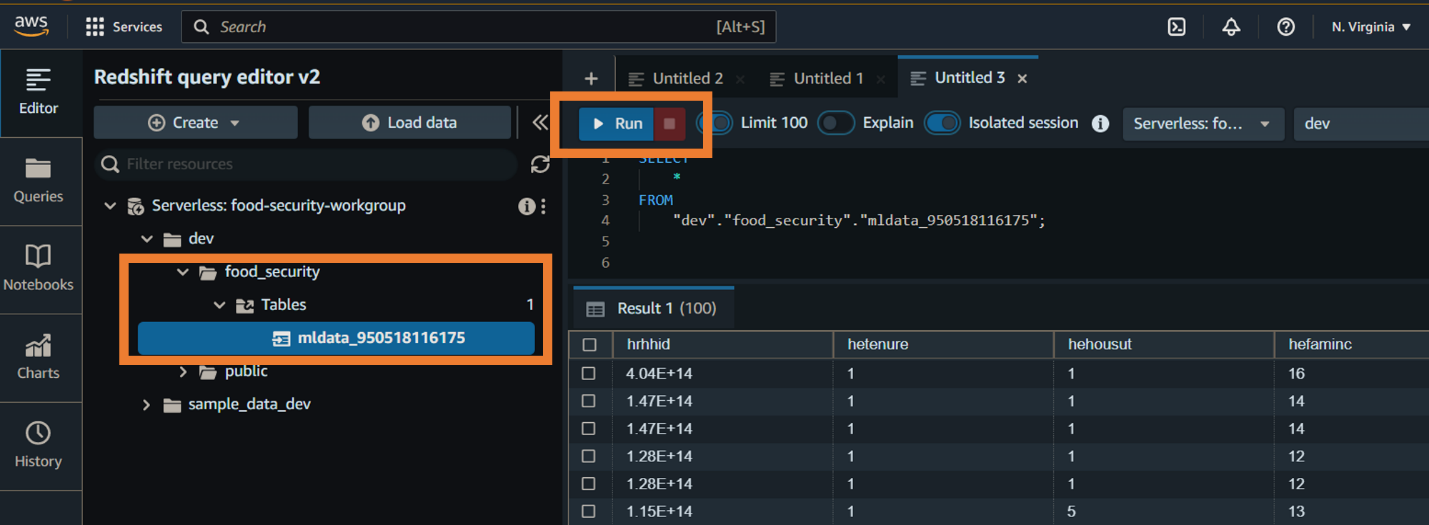Screen dimensions: 1429x525
Task: Open the AWS home logo
Action: click(x=32, y=27)
